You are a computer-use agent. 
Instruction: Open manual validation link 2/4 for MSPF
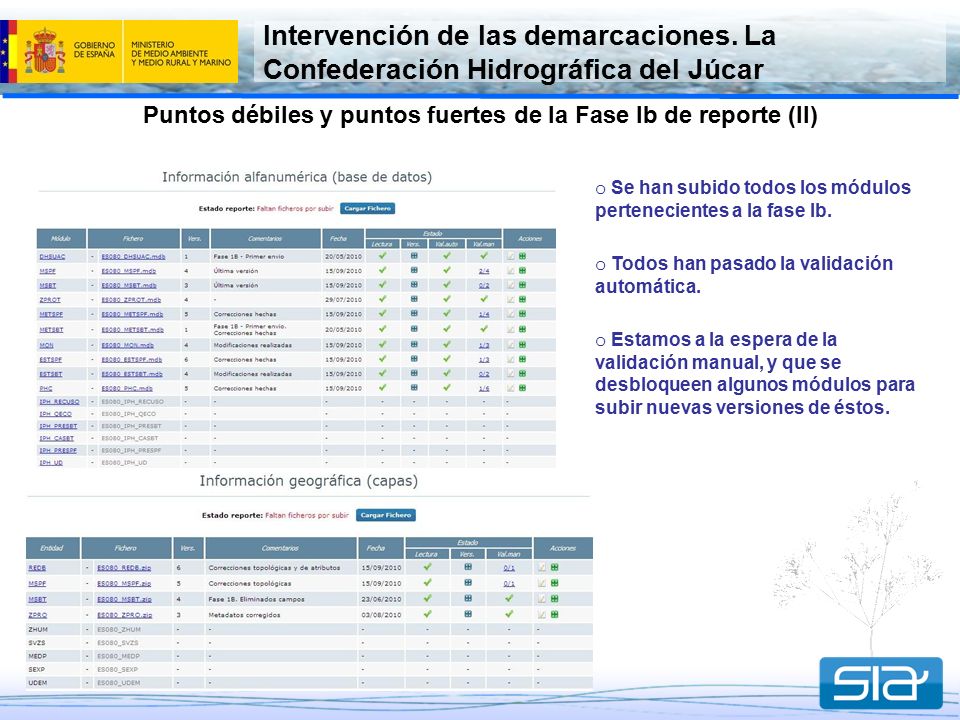[484, 271]
